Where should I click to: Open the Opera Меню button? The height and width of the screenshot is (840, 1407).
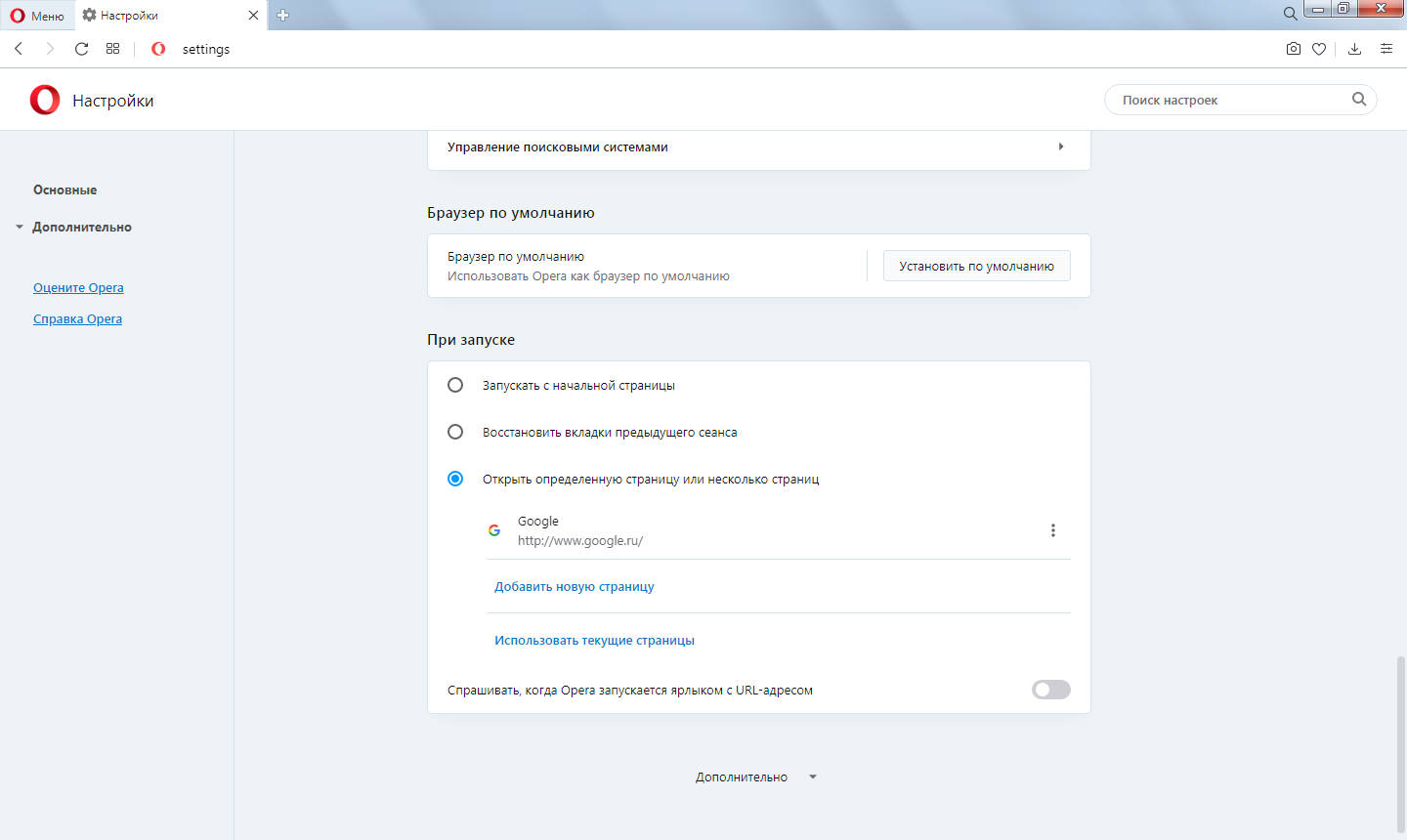tap(37, 16)
